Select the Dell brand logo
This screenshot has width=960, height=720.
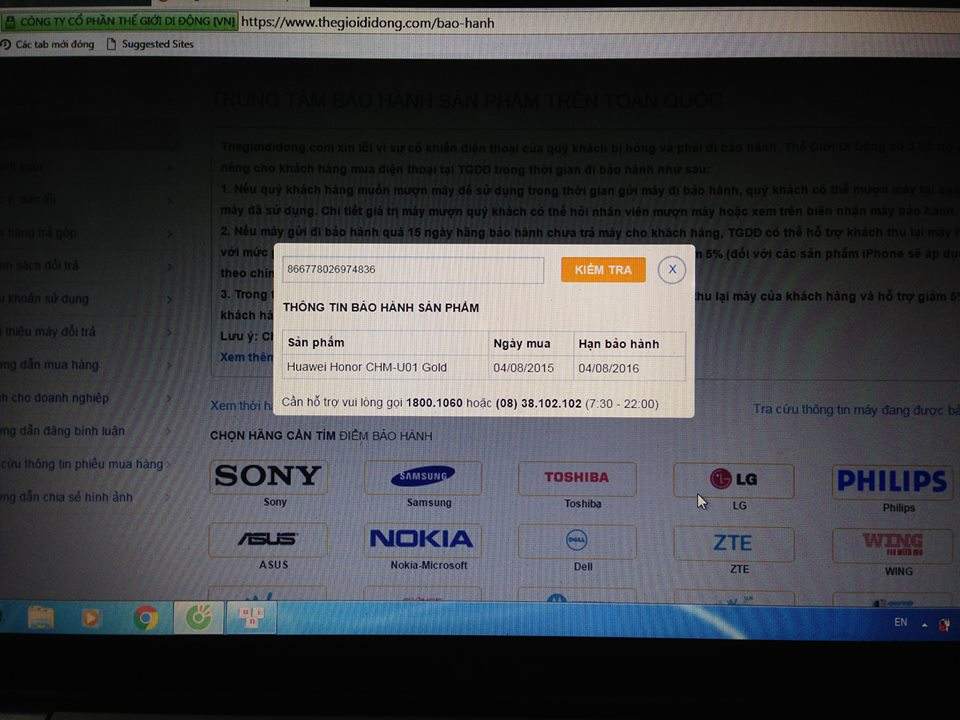click(x=577, y=542)
